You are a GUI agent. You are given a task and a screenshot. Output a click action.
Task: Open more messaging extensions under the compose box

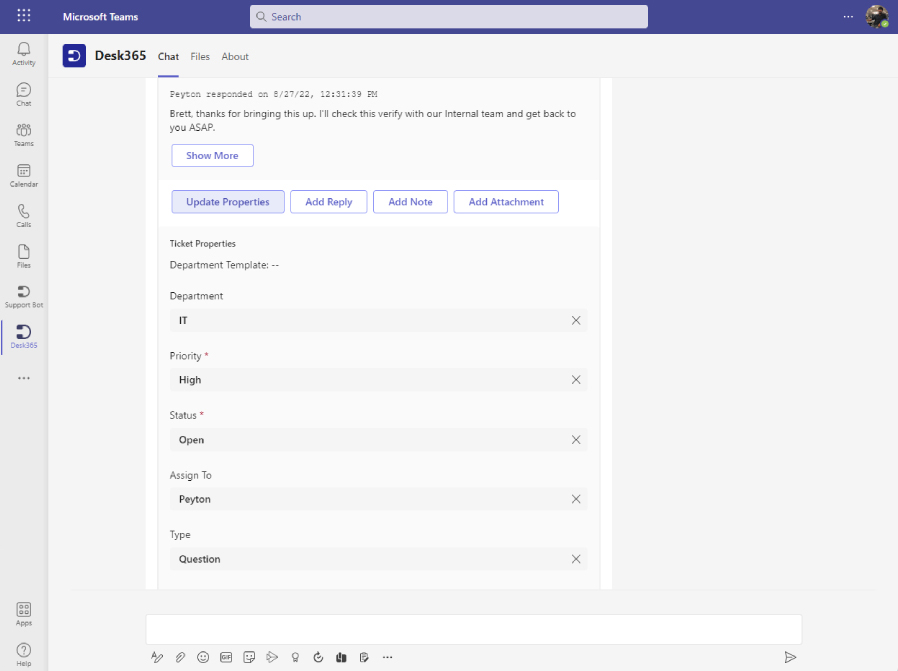(388, 657)
